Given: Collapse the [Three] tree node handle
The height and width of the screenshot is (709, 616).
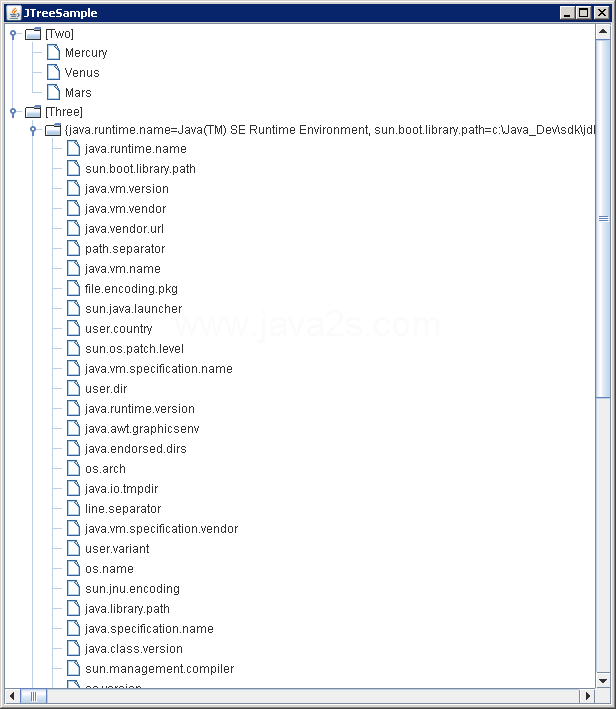Looking at the screenshot, I should point(13,112).
